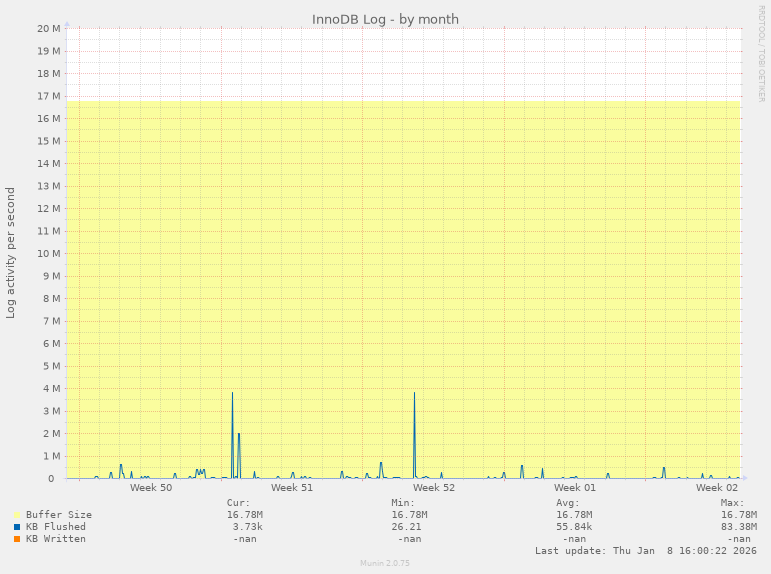Viewport: 771px width, 574px height.
Task: Click the 'Munin 2.0.75' footer text
Action: (385, 563)
